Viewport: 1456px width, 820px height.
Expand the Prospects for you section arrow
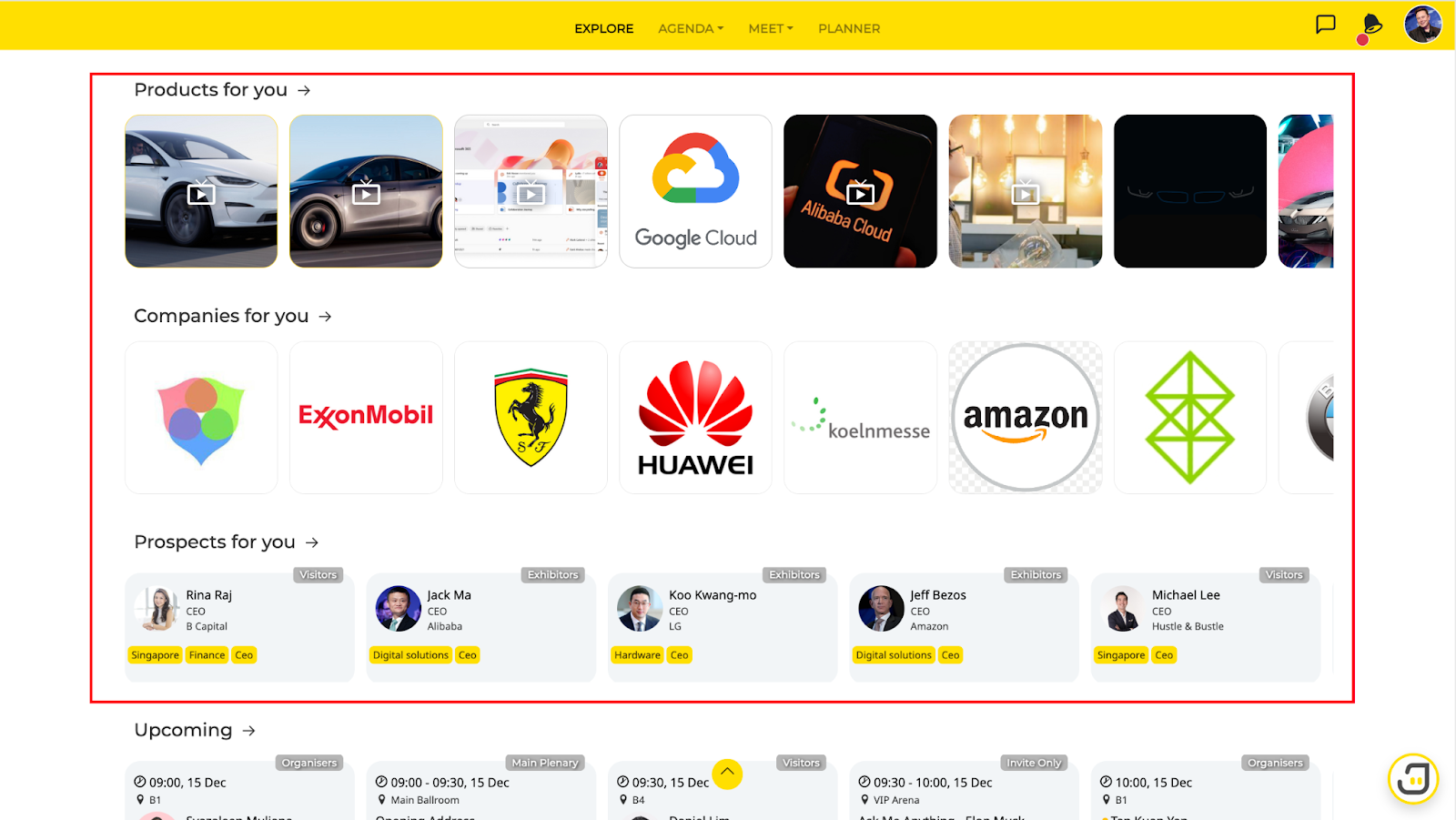click(x=312, y=542)
